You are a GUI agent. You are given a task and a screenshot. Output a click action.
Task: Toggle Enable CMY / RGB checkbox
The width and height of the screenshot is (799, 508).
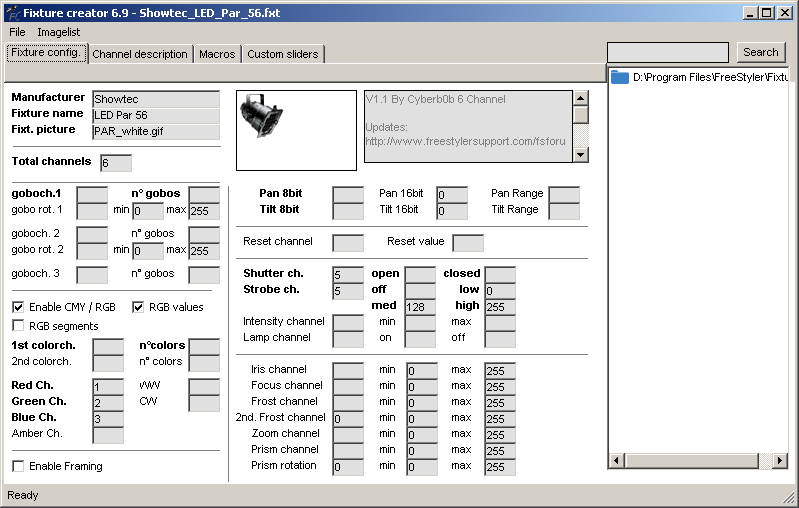click(18, 307)
